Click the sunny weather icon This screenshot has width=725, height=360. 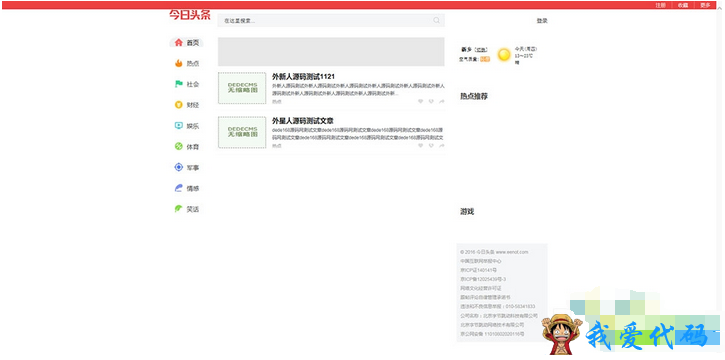504,55
